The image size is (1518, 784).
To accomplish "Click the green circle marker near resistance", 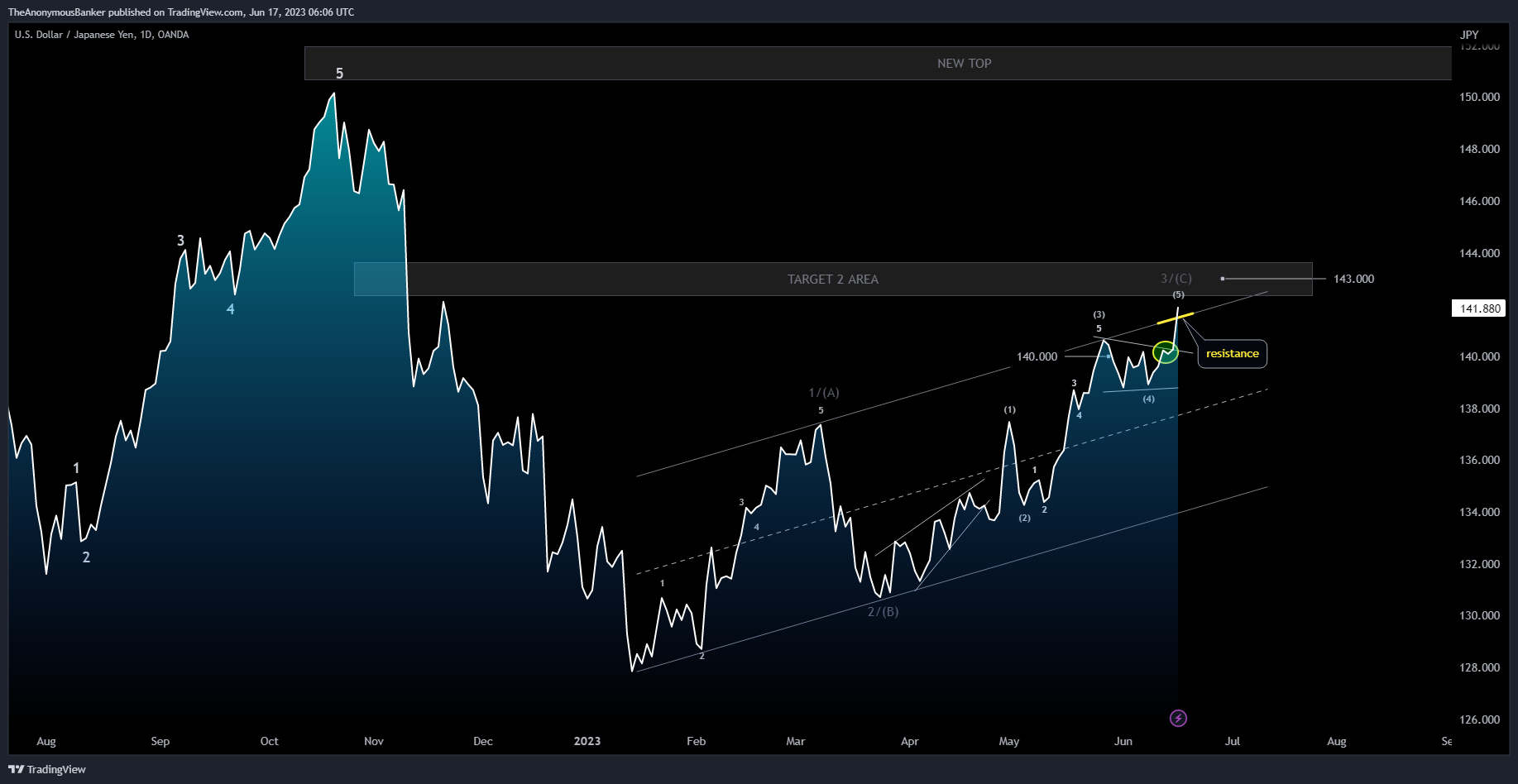I will coord(1166,353).
